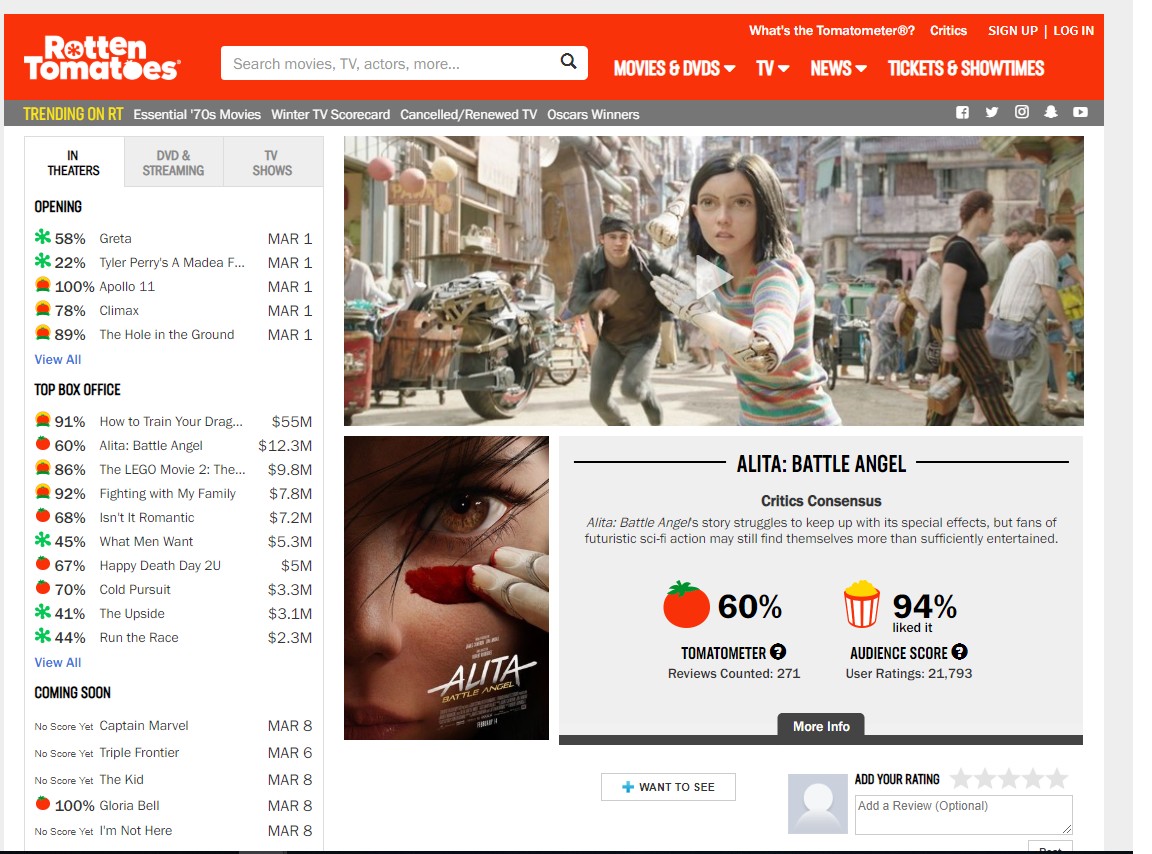This screenshot has width=1152, height=854.
Task: Click the Want to See button
Action: 668,787
